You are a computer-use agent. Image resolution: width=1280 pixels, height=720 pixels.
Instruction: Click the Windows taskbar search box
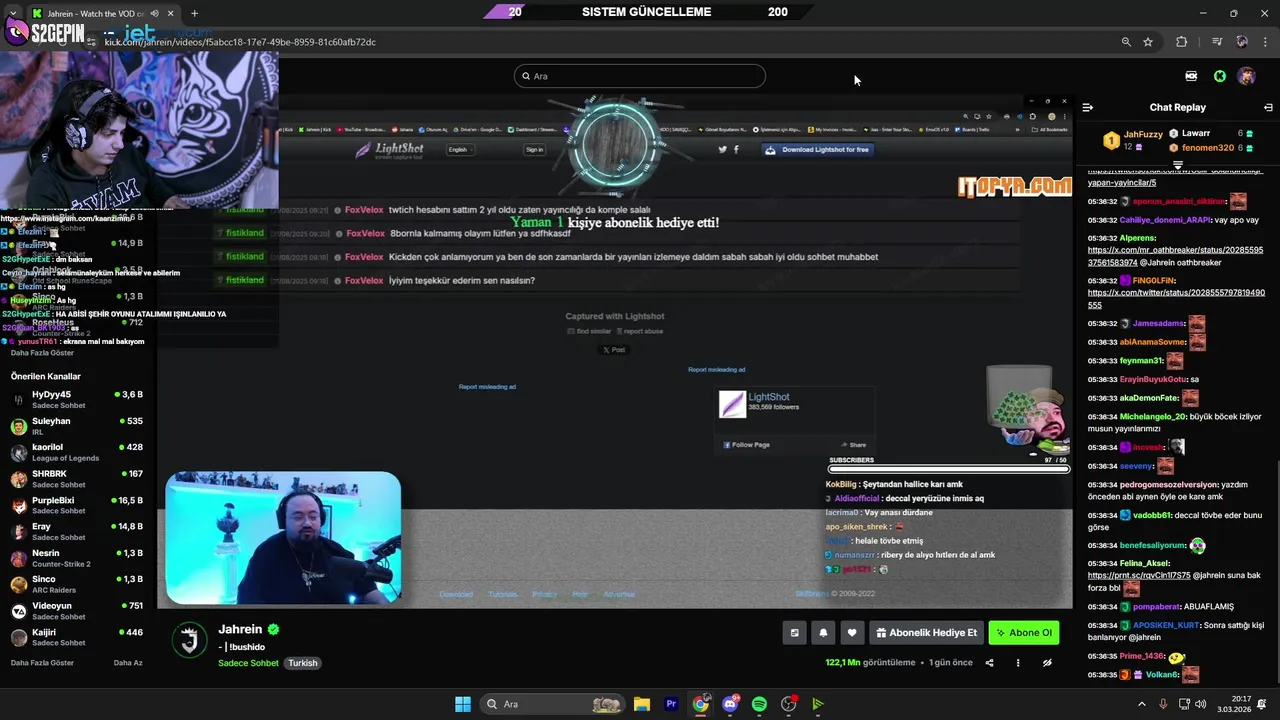tap(552, 704)
